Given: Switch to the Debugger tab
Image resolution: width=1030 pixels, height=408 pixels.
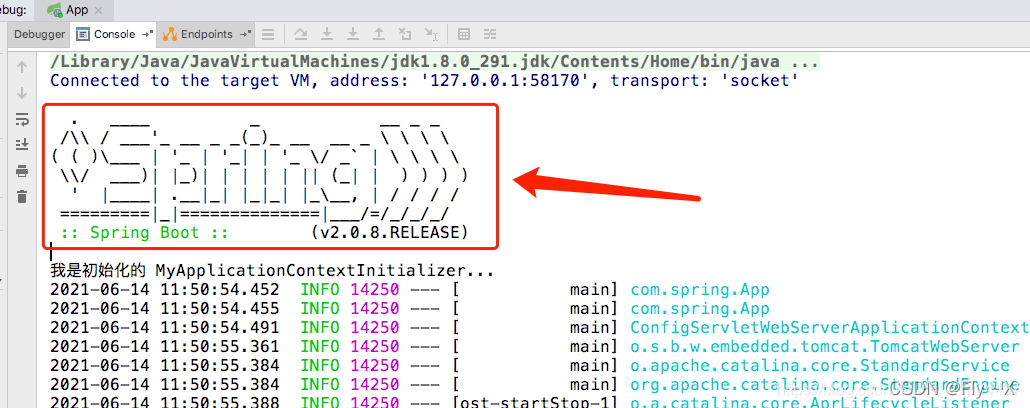Looking at the screenshot, I should [x=39, y=34].
